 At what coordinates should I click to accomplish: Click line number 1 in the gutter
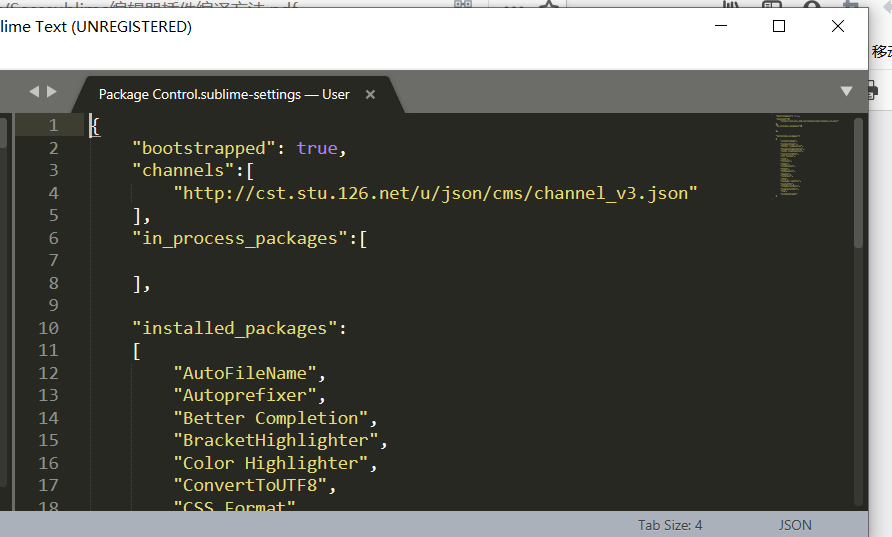tap(53, 125)
